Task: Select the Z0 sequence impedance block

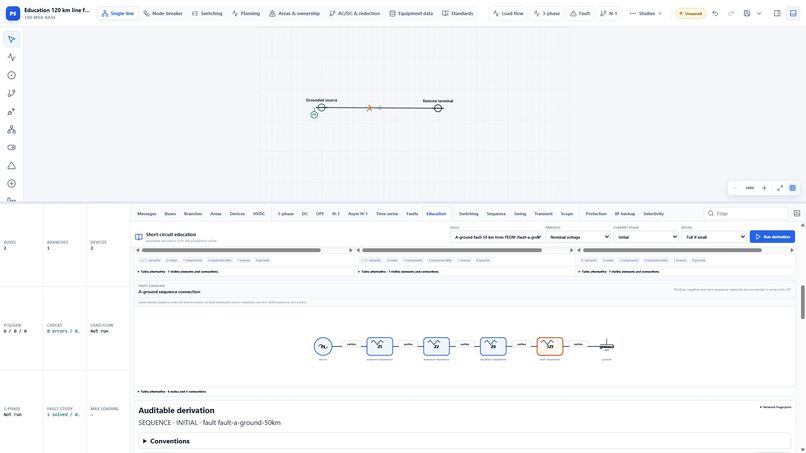Action: pos(493,346)
